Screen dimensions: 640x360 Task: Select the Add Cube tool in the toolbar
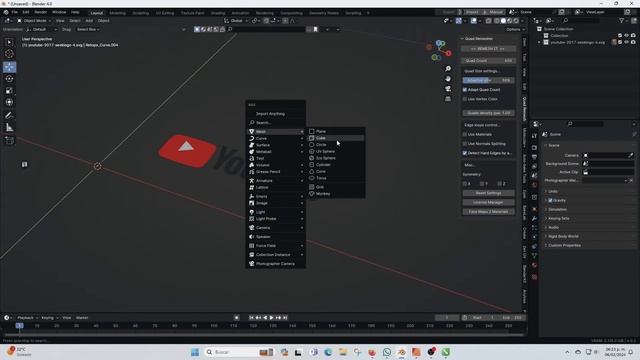click(9, 141)
